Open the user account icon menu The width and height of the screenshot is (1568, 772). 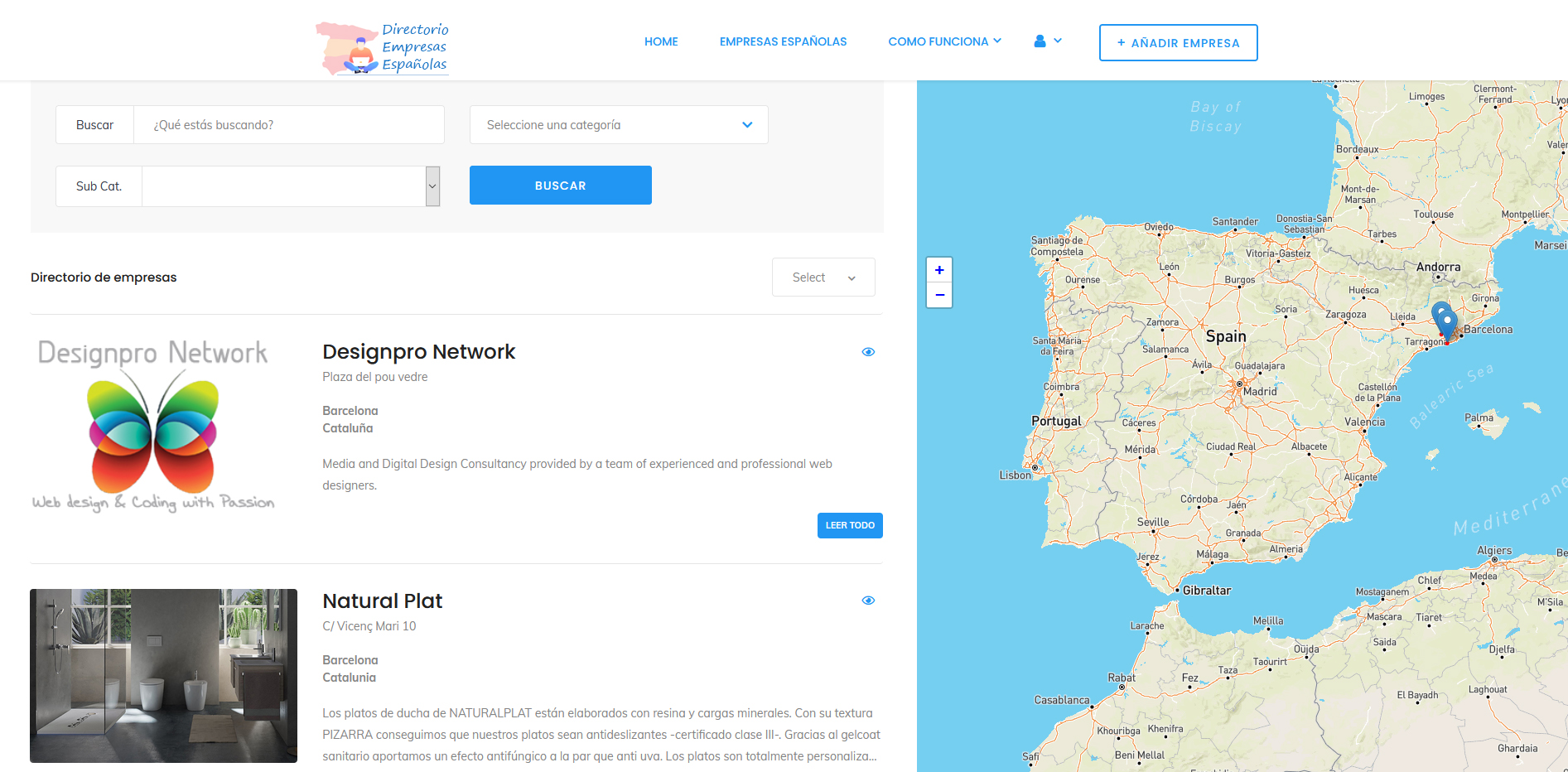point(1047,41)
